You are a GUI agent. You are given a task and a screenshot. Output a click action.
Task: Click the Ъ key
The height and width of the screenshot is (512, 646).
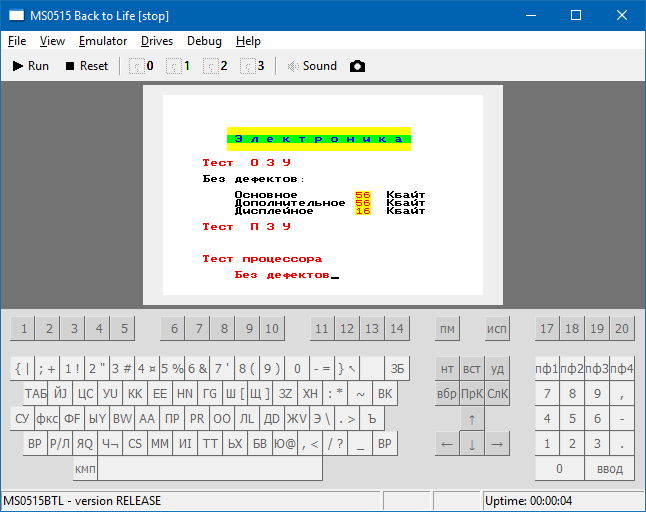click(372, 418)
